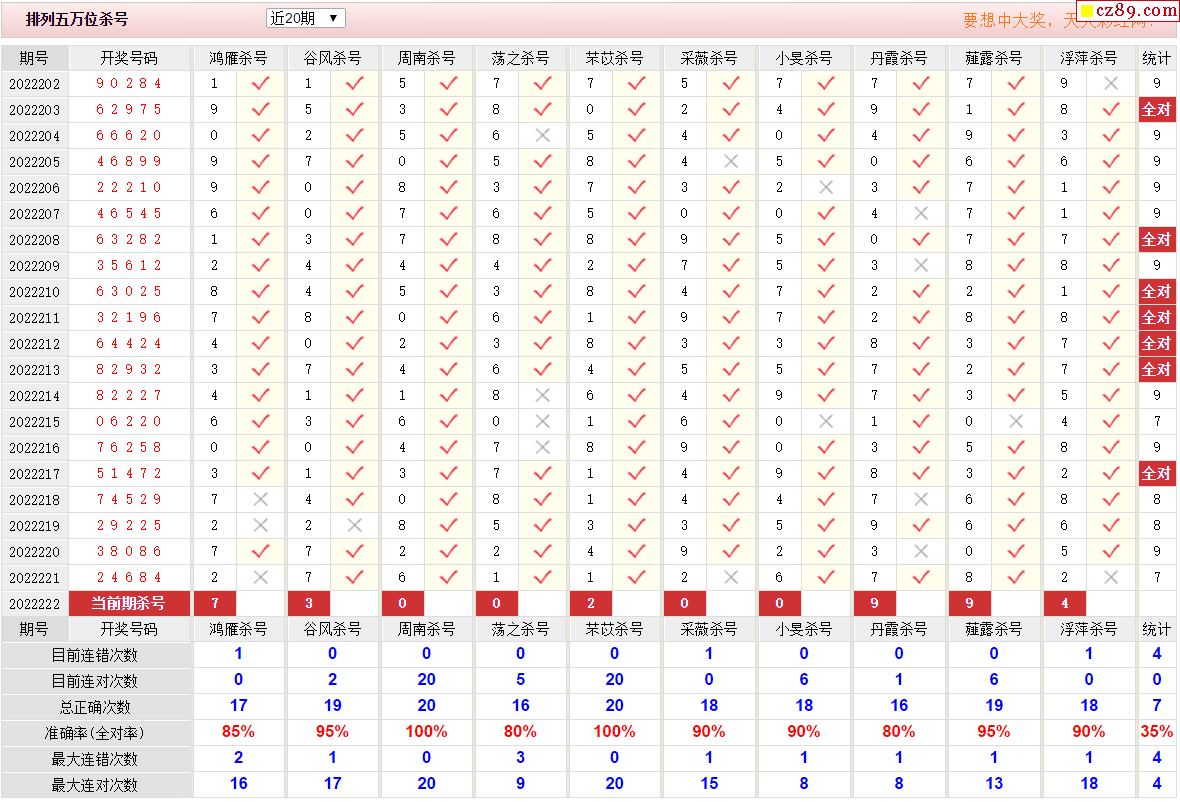The height and width of the screenshot is (802, 1180).
Task: Click the 总正确次数 row label
Action: point(95,707)
